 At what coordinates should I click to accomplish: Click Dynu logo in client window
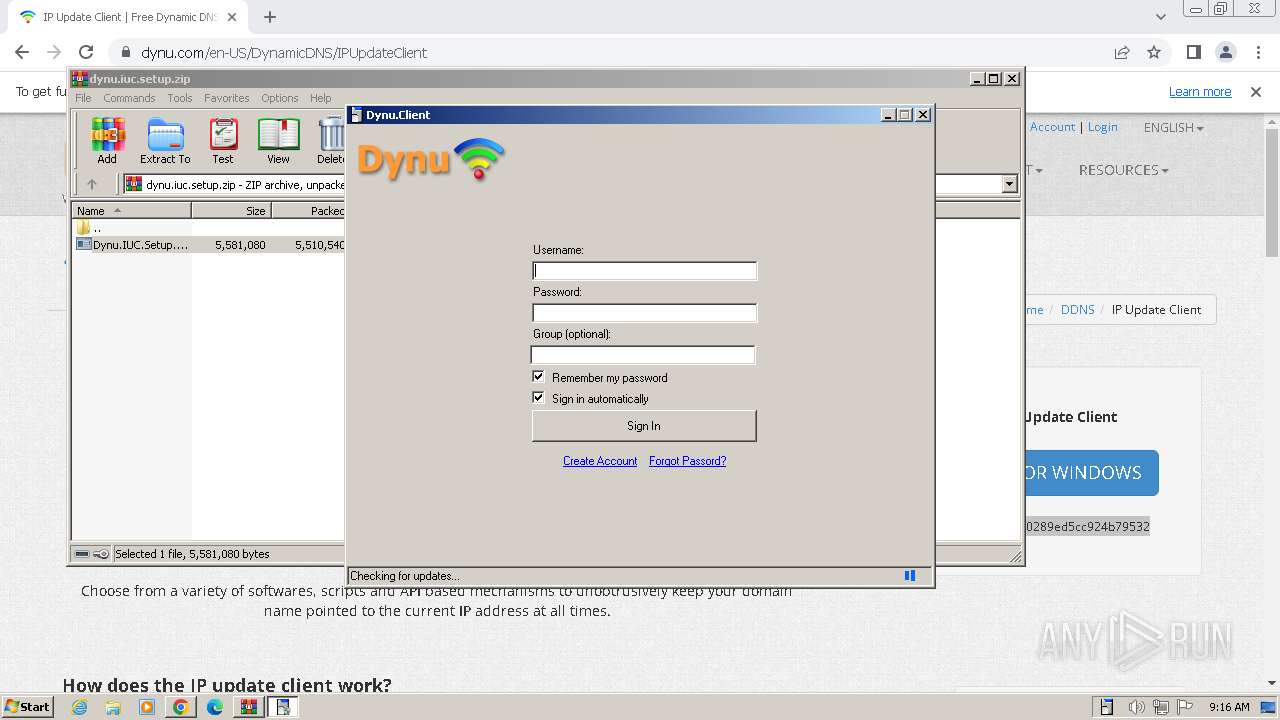click(x=431, y=159)
